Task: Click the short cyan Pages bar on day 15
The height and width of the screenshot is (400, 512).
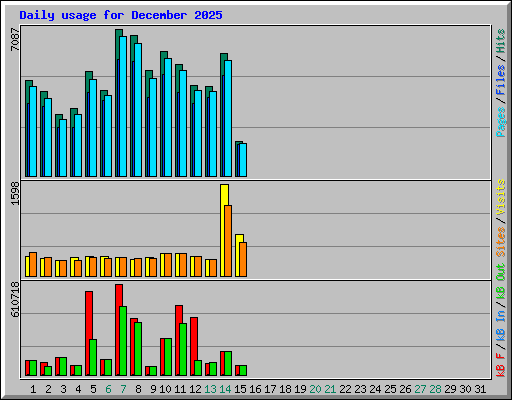Action: pyautogui.click(x=243, y=160)
